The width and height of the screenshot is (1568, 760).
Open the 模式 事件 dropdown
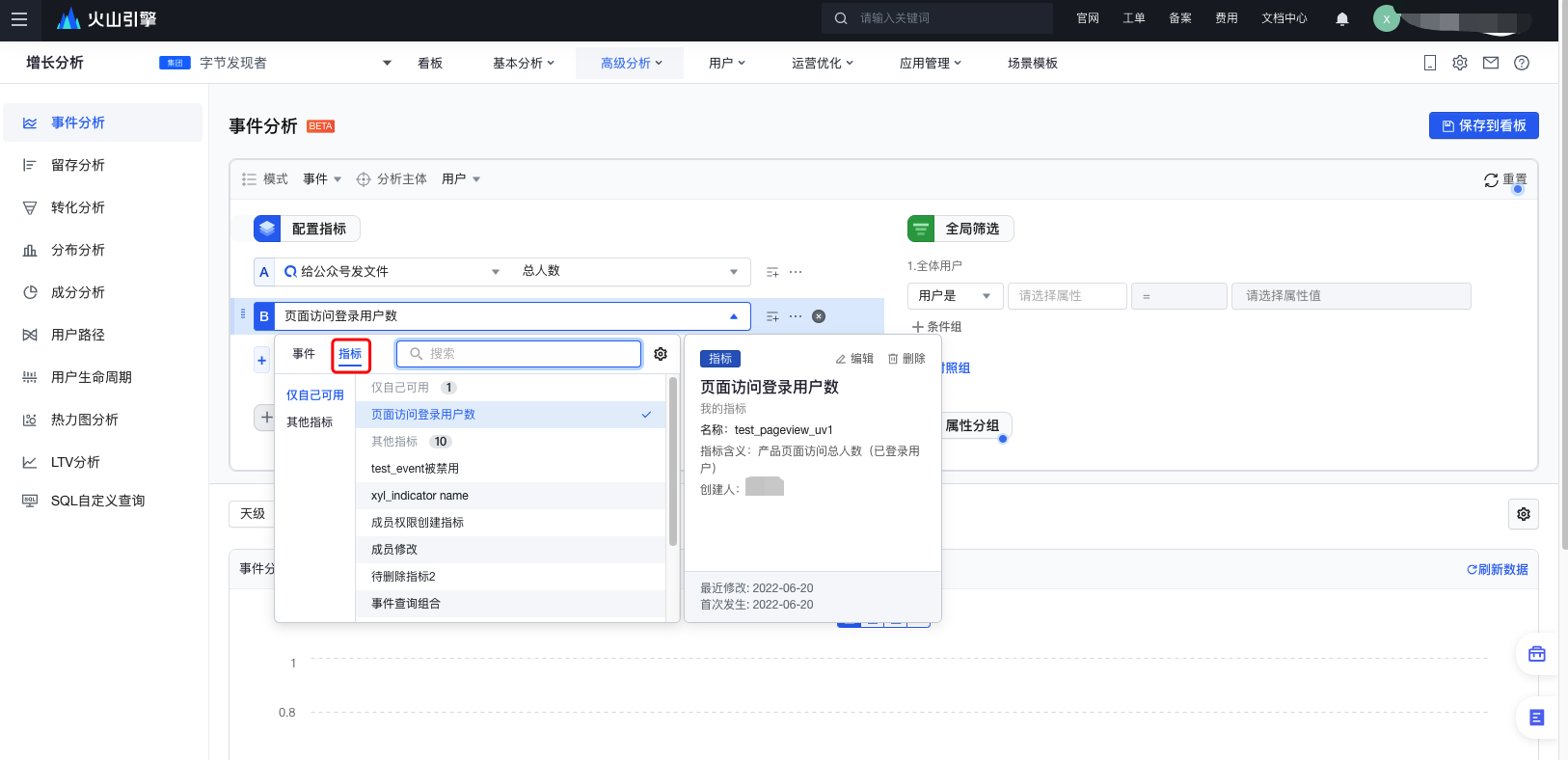[321, 179]
